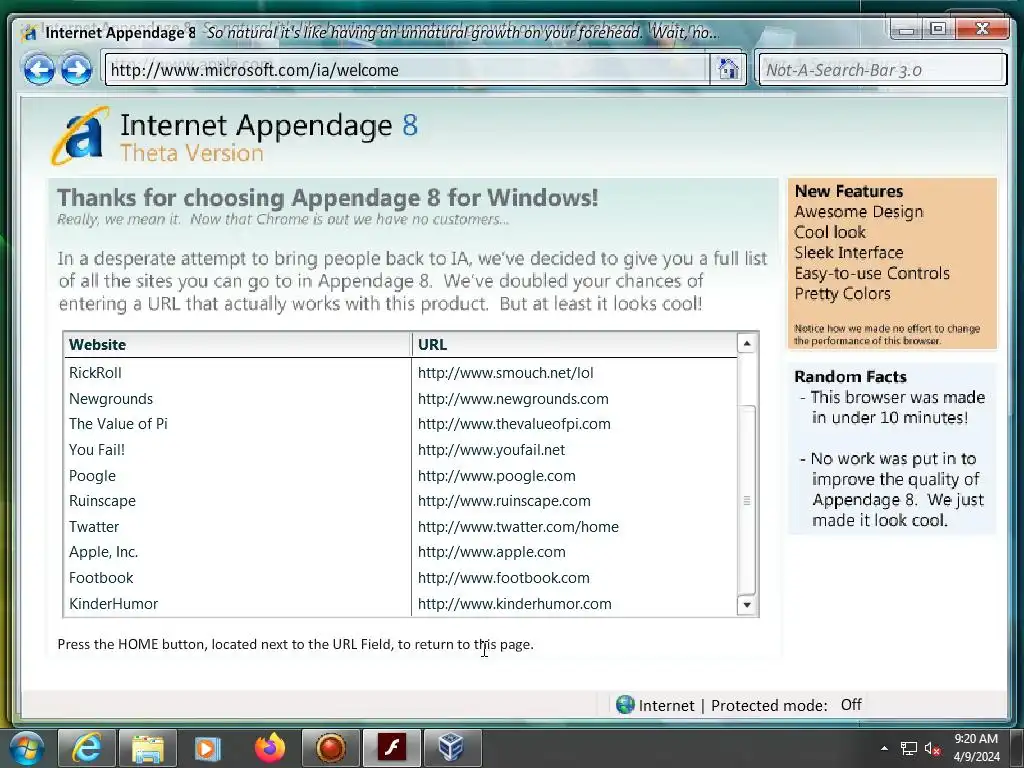This screenshot has width=1024, height=768.
Task: Click the Internet globe icon in status bar
Action: click(x=625, y=705)
